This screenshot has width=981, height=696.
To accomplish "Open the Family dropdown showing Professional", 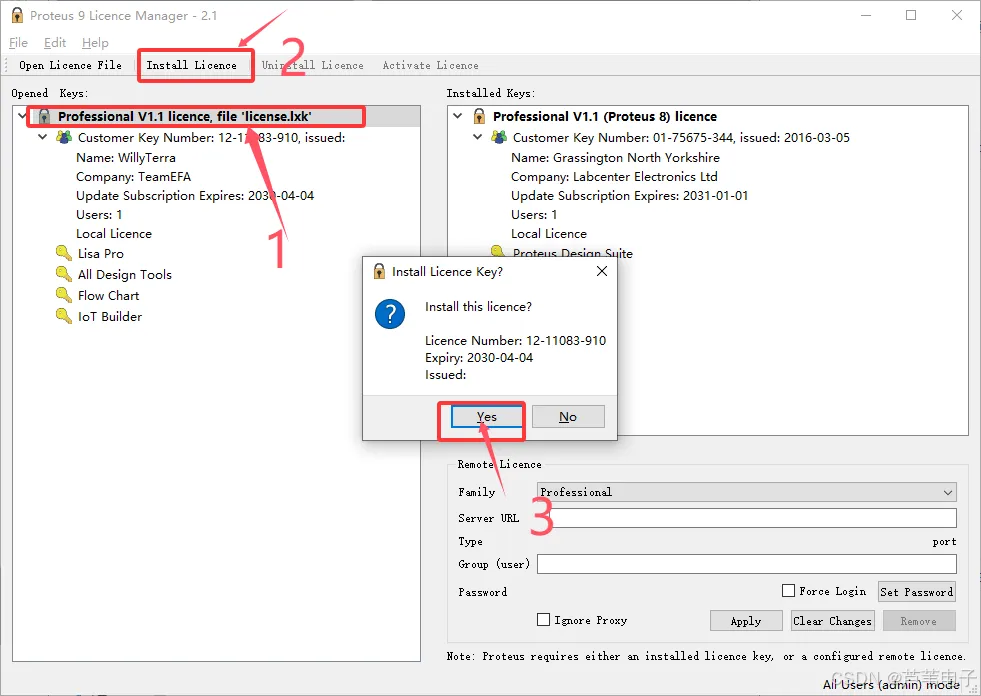I will coord(746,492).
